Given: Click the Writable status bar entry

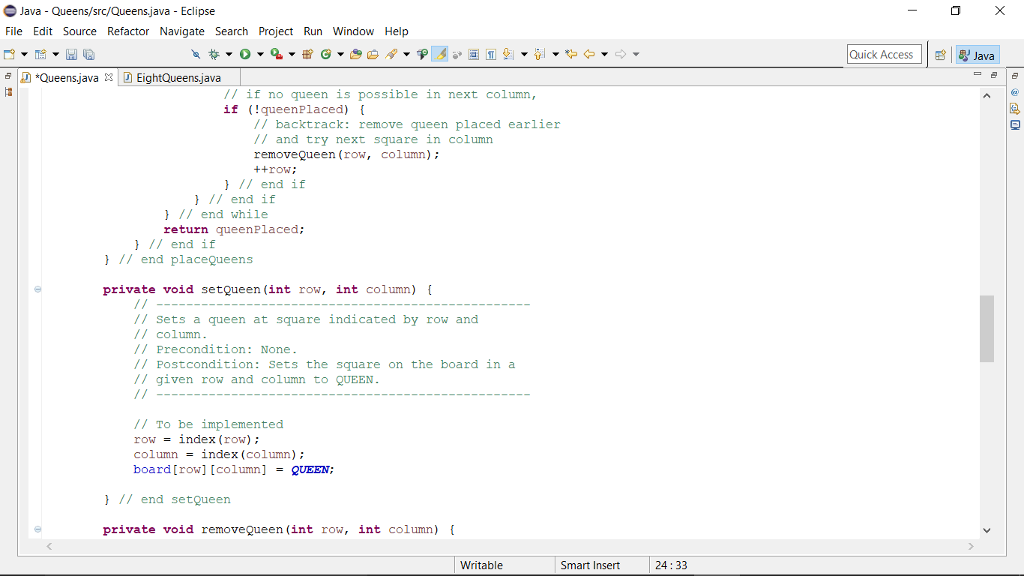Looking at the screenshot, I should coord(481,565).
